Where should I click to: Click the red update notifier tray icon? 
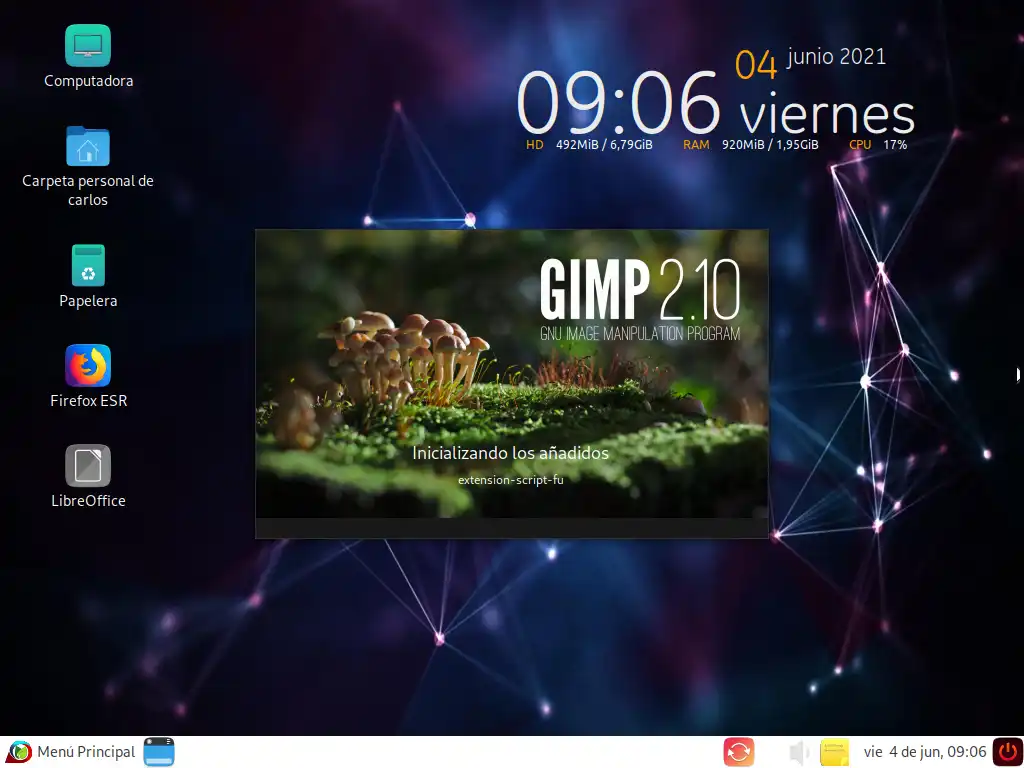[x=739, y=752]
